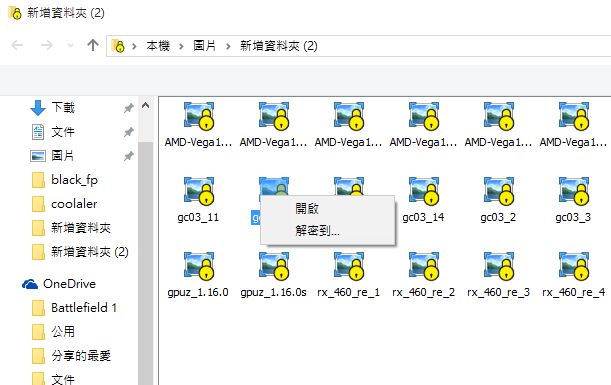Select the gc03_2 encrypted image icon
Screen dimensions: 611x385
point(499,191)
